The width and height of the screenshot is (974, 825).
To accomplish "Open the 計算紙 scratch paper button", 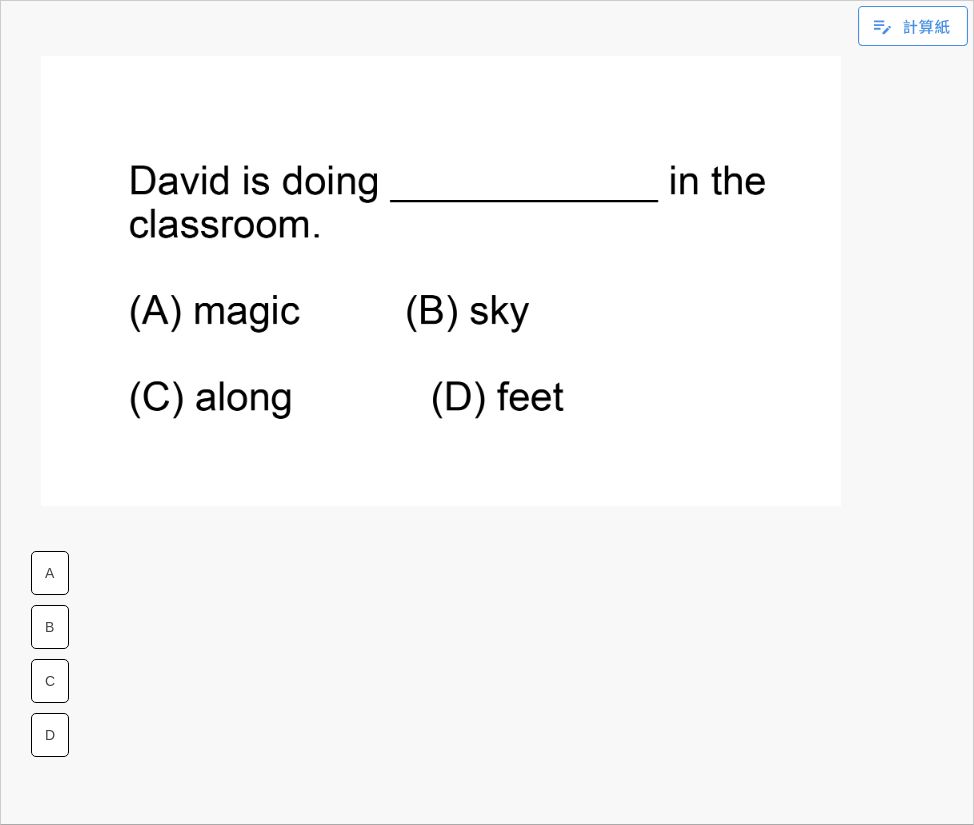I will pyautogui.click(x=912, y=26).
